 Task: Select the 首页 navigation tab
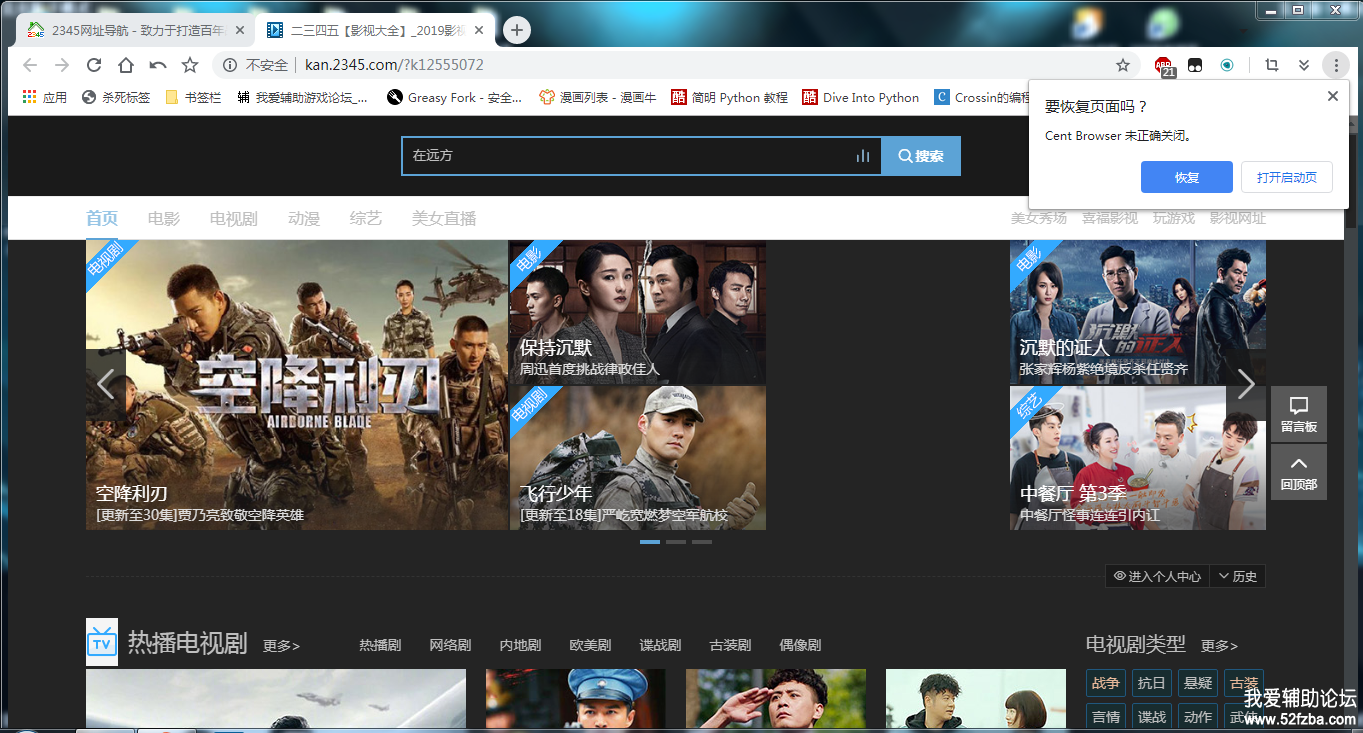pos(102,218)
